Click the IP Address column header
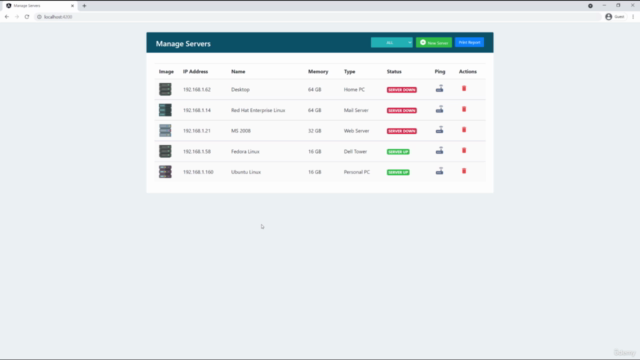640x360 pixels. (195, 71)
